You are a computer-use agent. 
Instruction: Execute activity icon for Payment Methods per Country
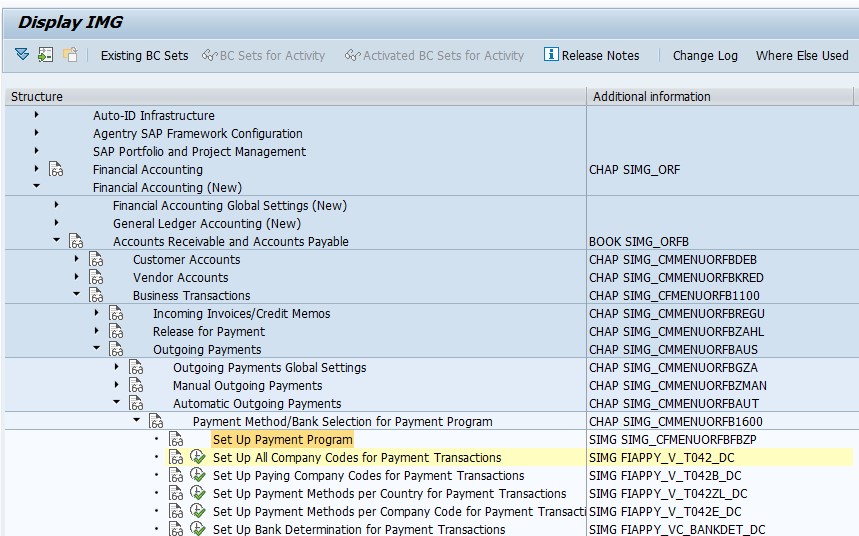[197, 493]
